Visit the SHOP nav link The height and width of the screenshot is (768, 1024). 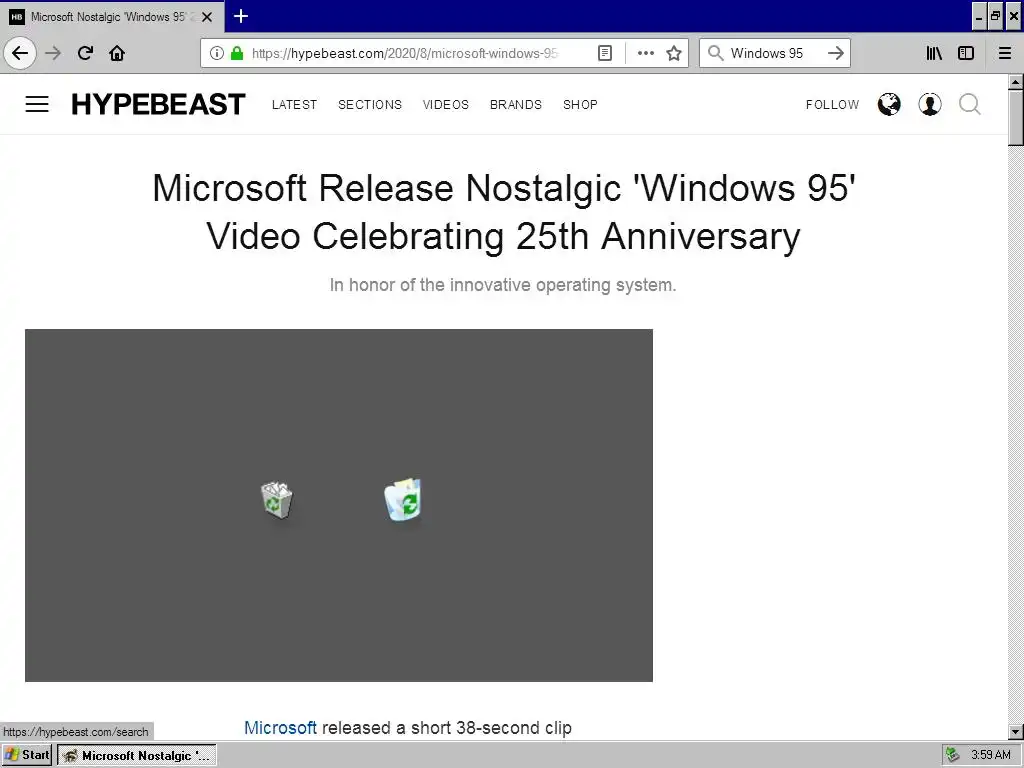tap(580, 104)
